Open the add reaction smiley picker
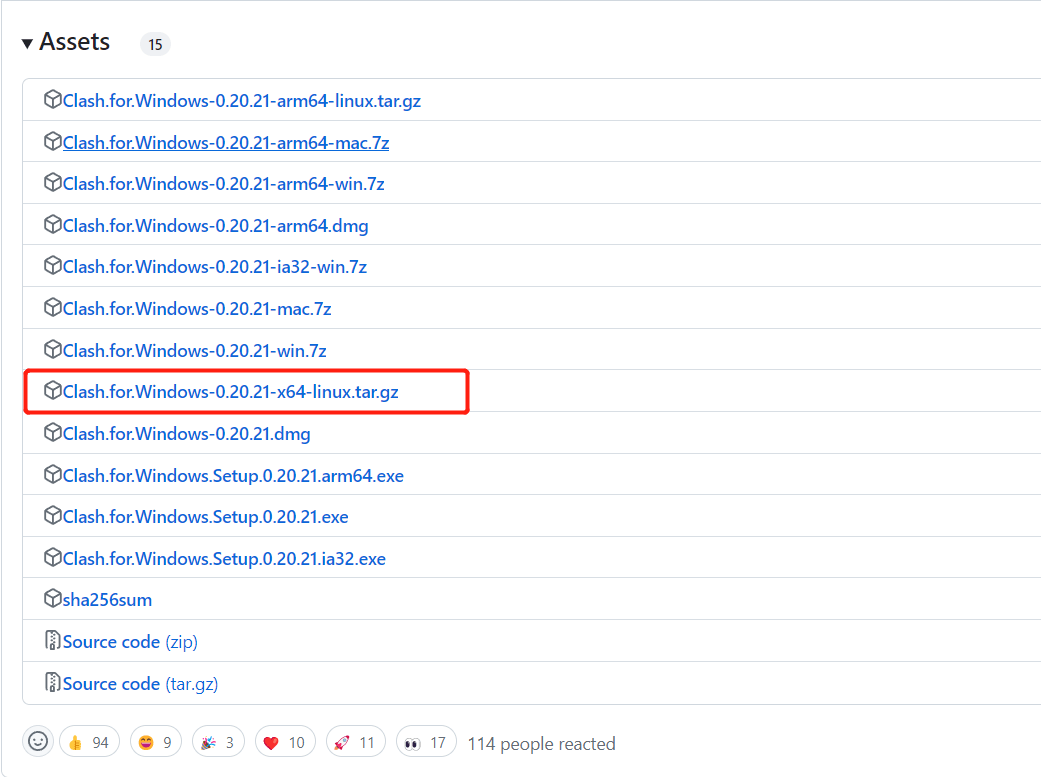Image resolution: width=1041 pixels, height=777 pixels. (38, 741)
